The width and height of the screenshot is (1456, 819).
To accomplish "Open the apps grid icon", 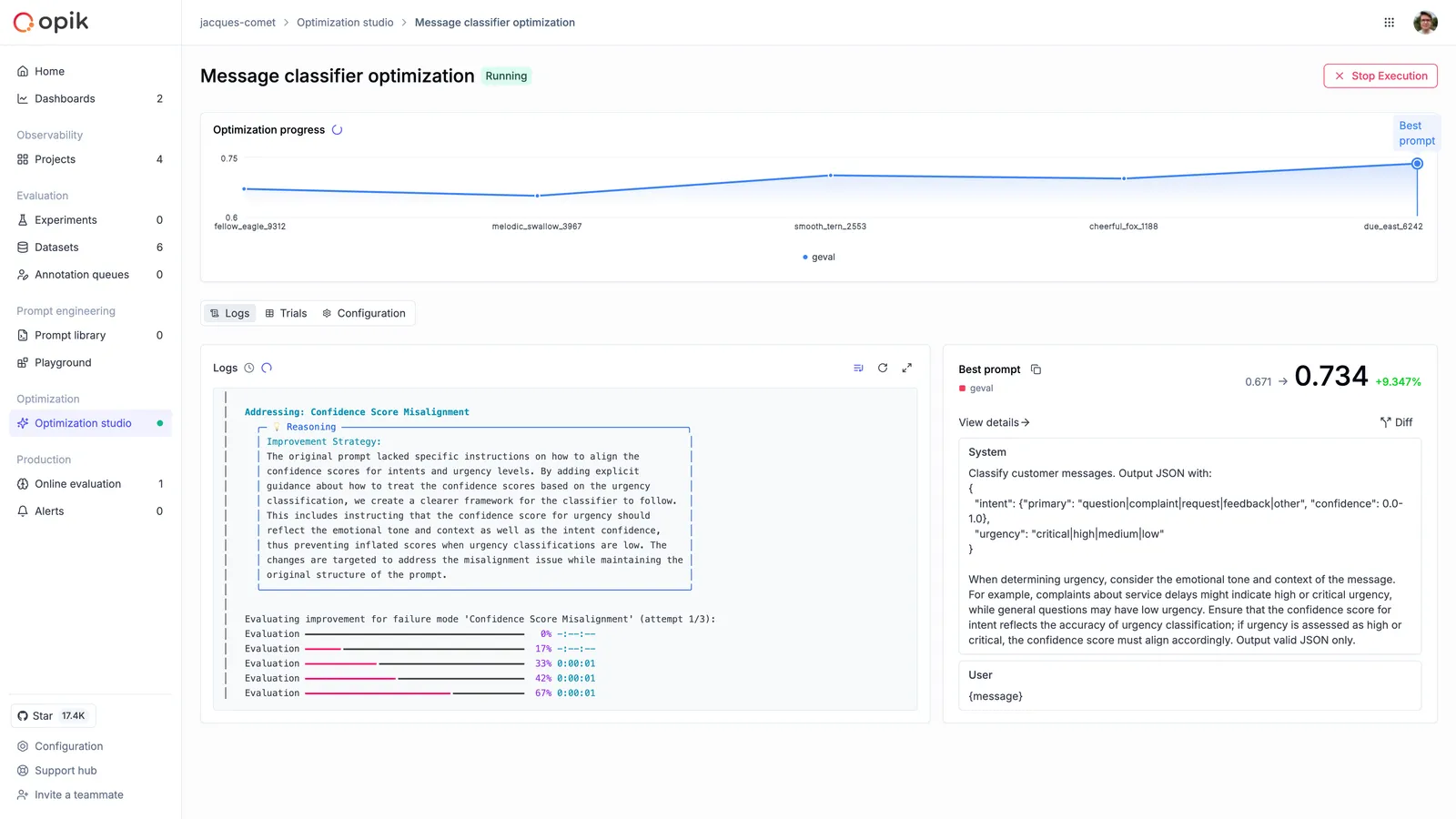I will (x=1389, y=23).
